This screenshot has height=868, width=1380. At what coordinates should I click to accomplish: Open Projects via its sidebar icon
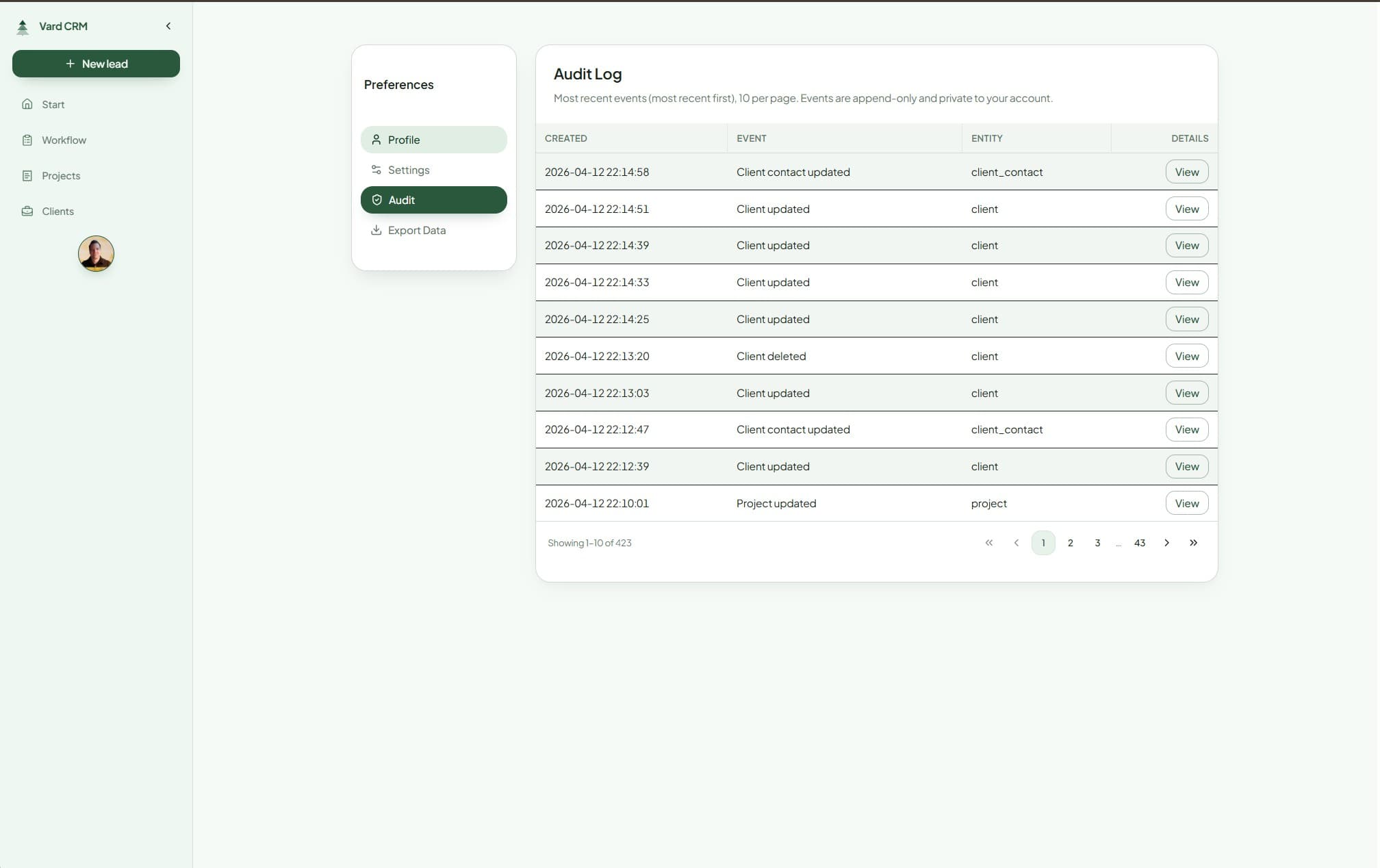[x=27, y=175]
